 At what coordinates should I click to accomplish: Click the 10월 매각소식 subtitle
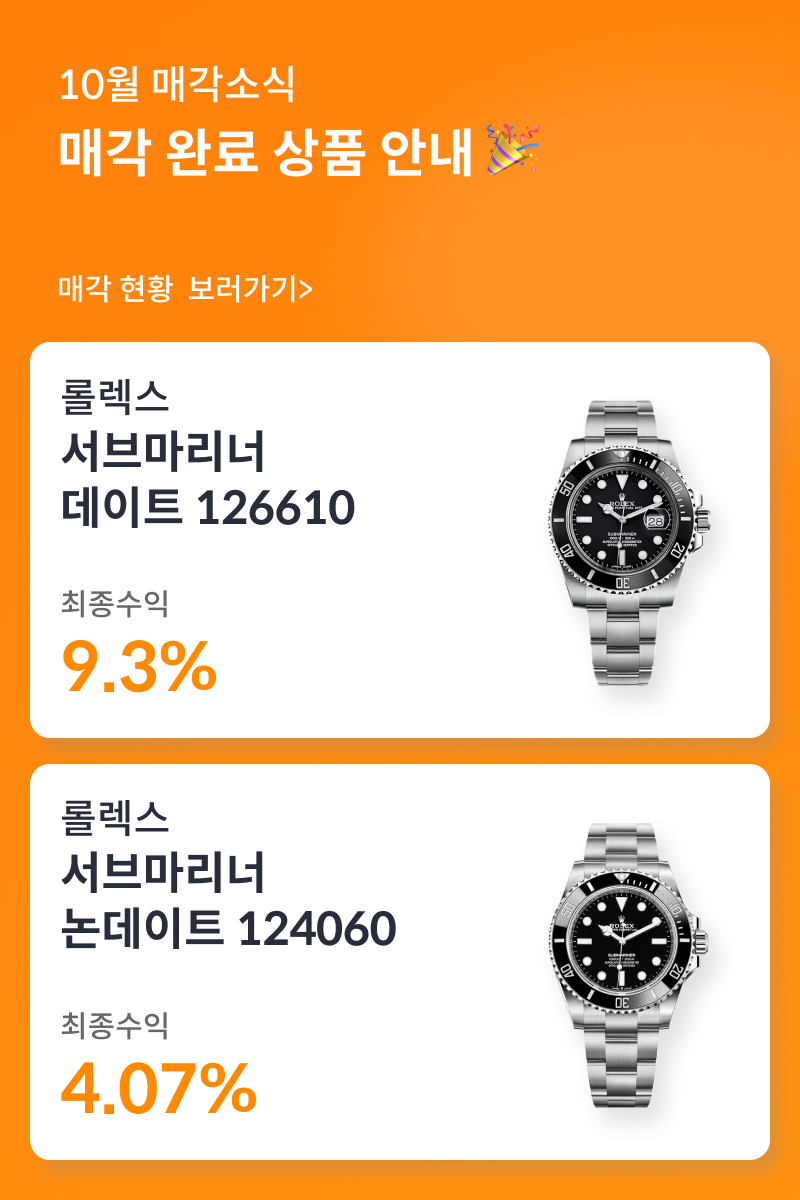click(177, 85)
